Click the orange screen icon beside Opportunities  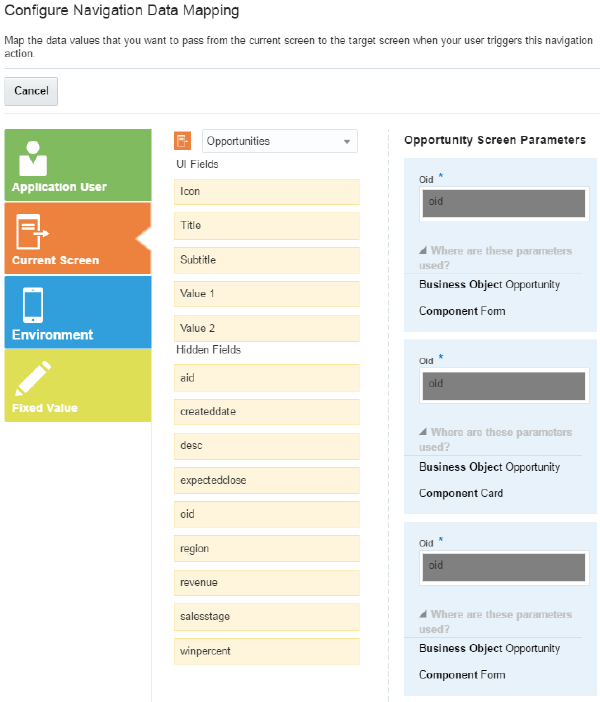click(182, 141)
